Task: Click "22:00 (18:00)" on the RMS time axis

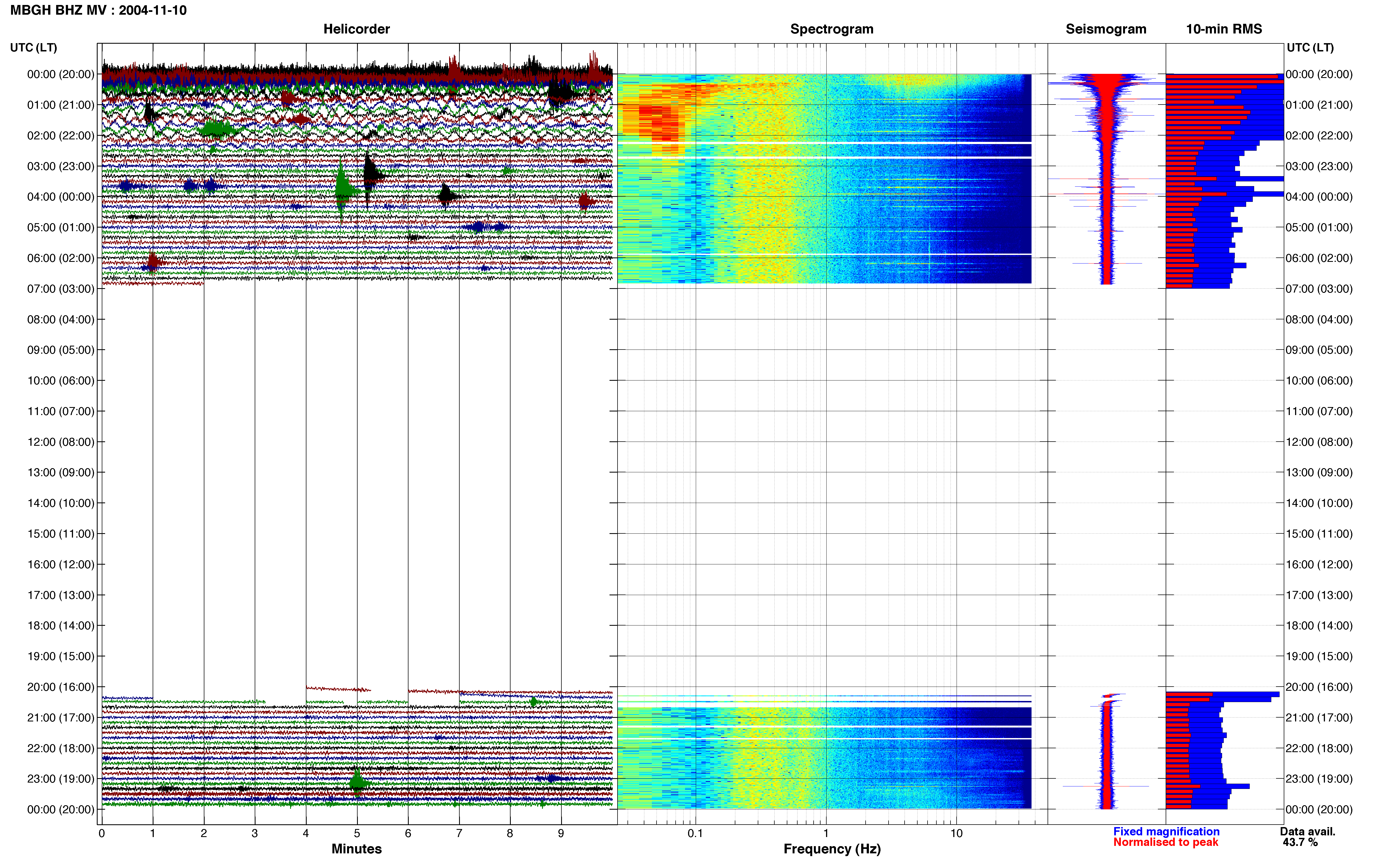Action: [1319, 749]
